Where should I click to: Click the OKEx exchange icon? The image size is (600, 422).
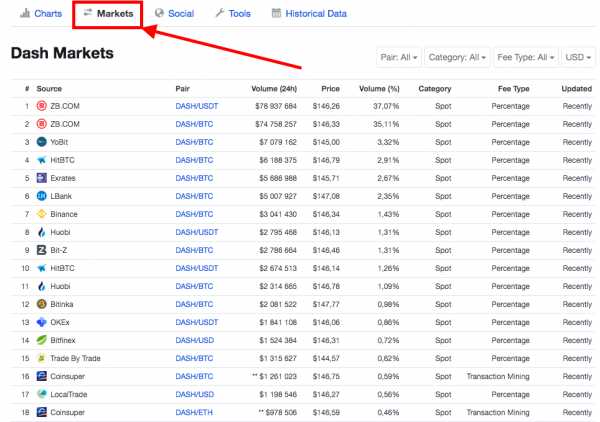tap(41, 322)
